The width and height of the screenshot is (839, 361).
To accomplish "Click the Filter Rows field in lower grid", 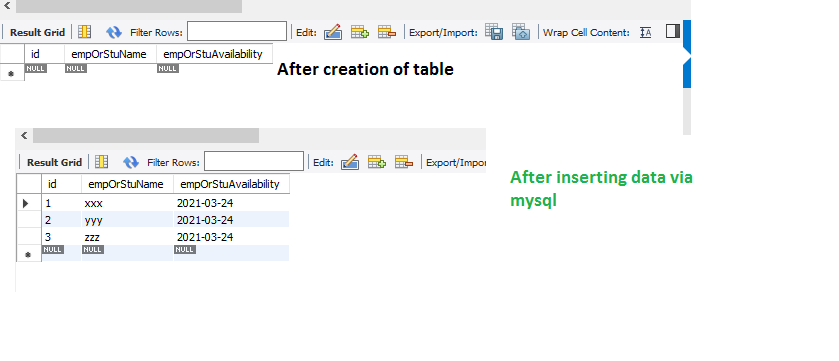I will (254, 162).
